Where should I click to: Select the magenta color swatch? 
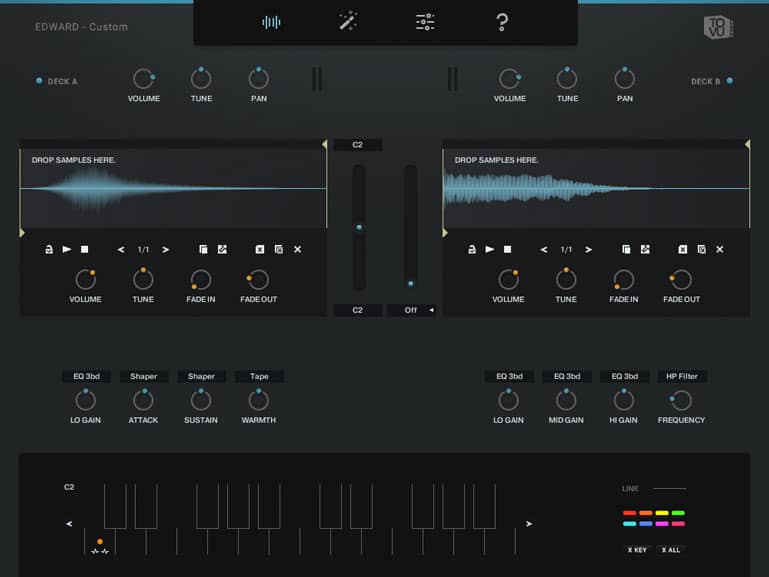[x=662, y=524]
